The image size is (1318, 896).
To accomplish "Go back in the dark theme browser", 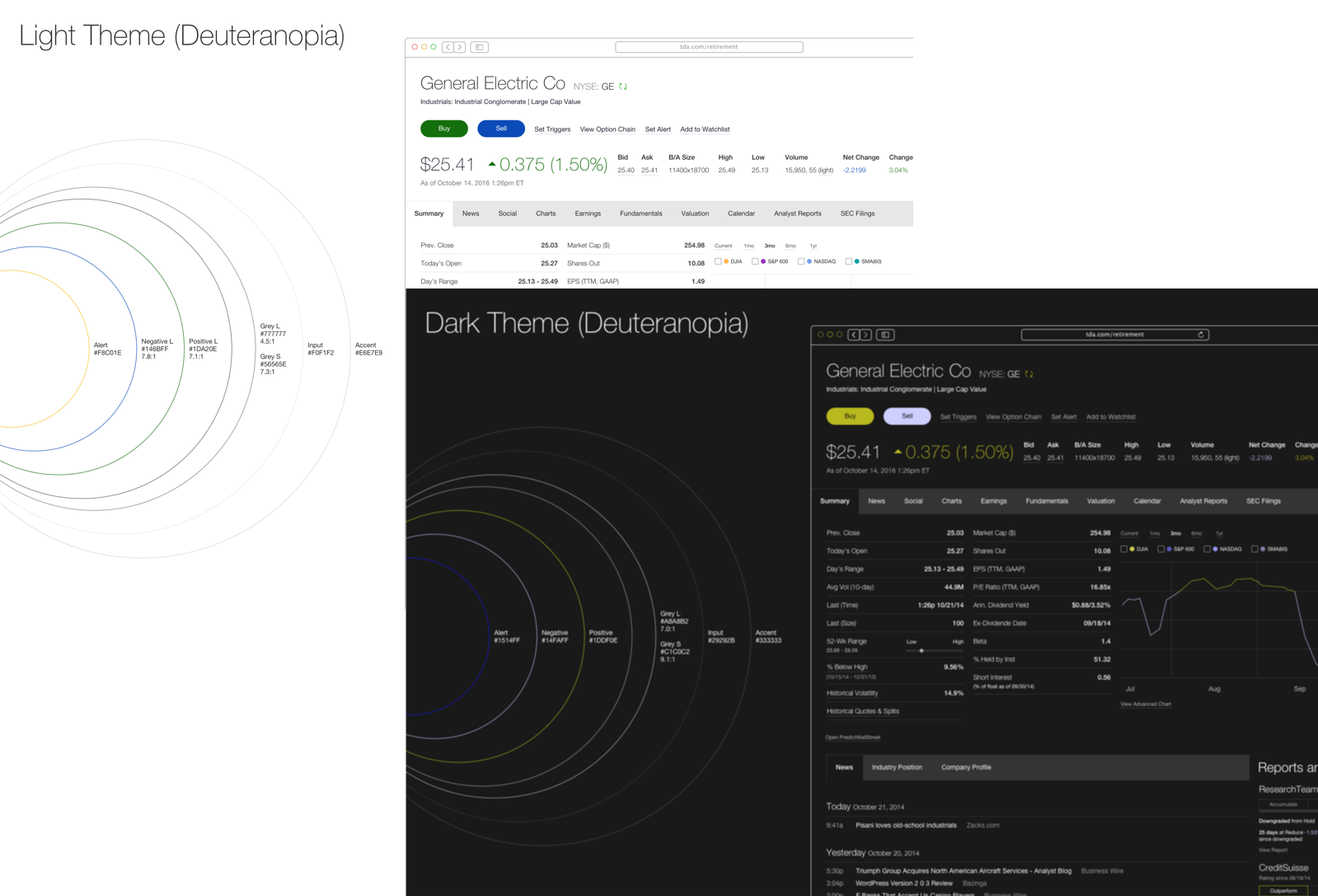I will click(854, 335).
